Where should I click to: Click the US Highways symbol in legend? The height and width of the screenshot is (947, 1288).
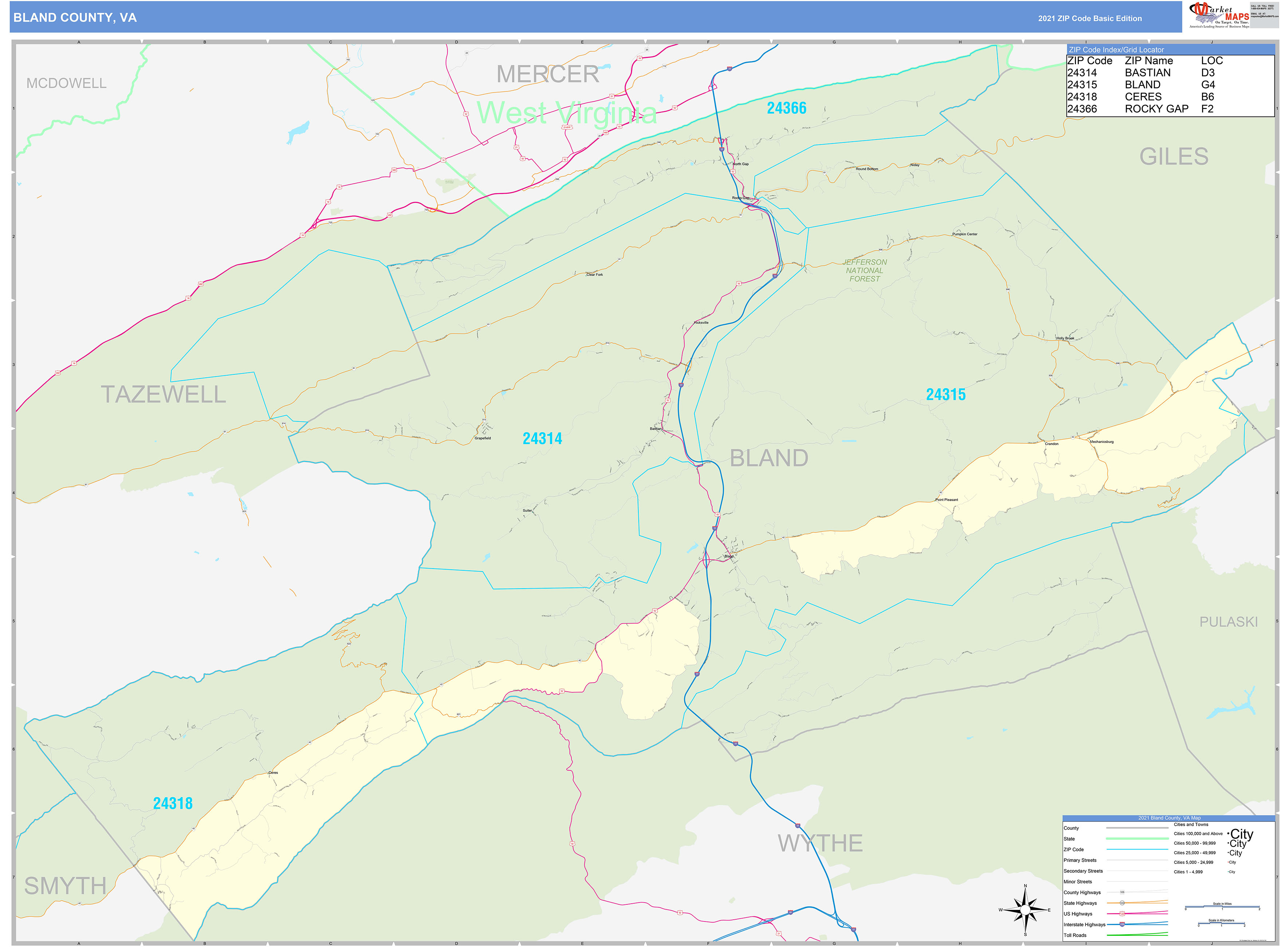(x=1122, y=914)
